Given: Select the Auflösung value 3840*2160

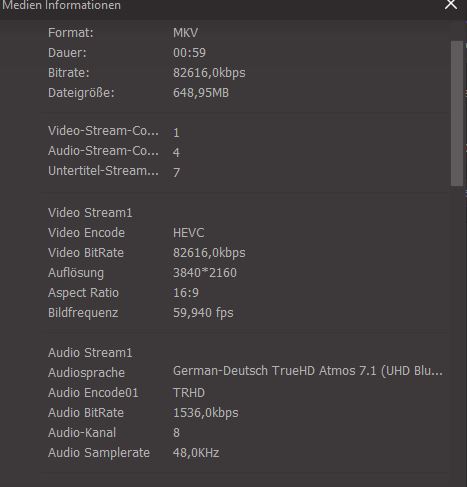Looking at the screenshot, I should coord(205,273).
